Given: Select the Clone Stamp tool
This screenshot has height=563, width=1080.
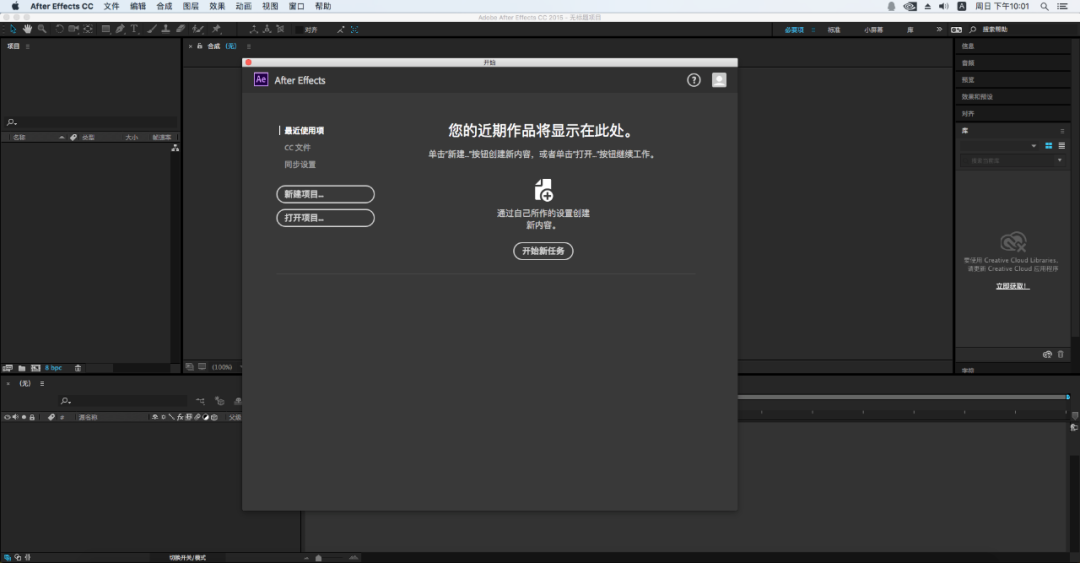Looking at the screenshot, I should click(x=166, y=29).
